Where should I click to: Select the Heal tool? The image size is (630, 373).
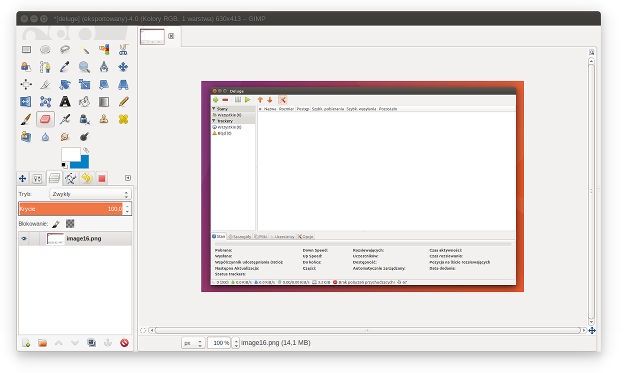pos(123,119)
